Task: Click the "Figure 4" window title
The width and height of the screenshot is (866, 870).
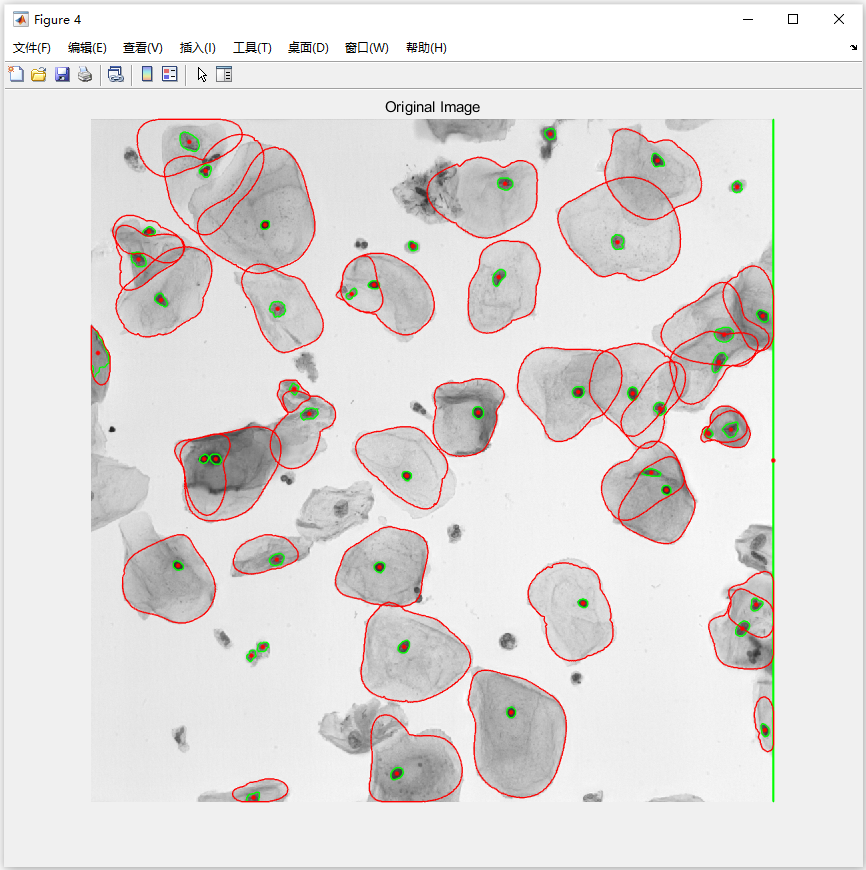Action: point(57,20)
